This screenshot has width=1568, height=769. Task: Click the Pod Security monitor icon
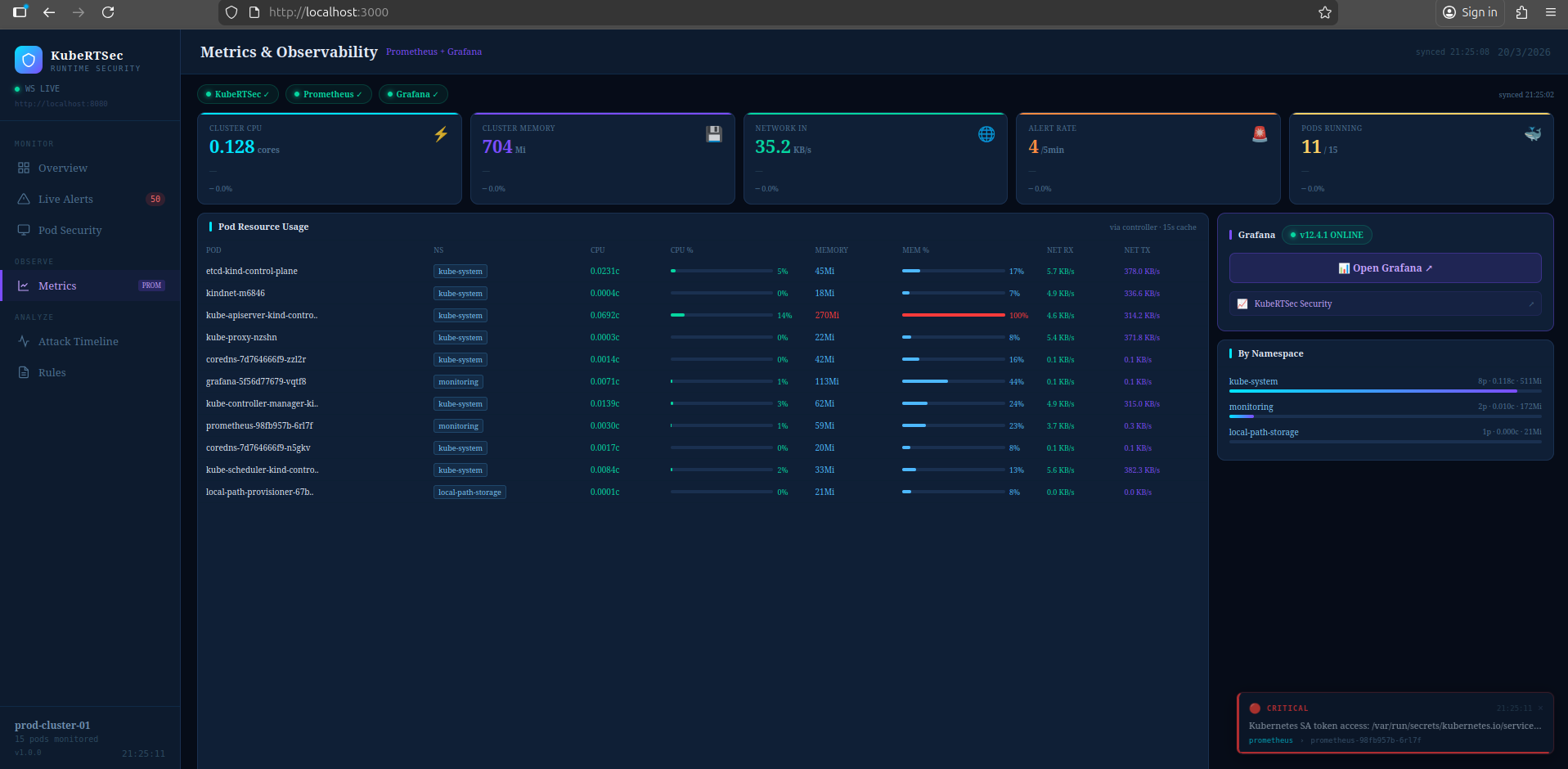[25, 230]
